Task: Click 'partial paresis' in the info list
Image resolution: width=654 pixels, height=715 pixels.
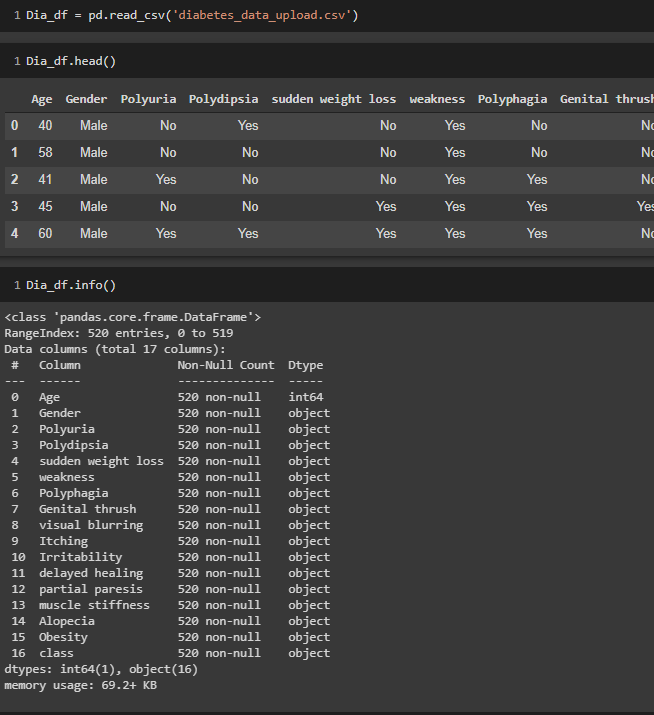Action: pyautogui.click(x=91, y=589)
